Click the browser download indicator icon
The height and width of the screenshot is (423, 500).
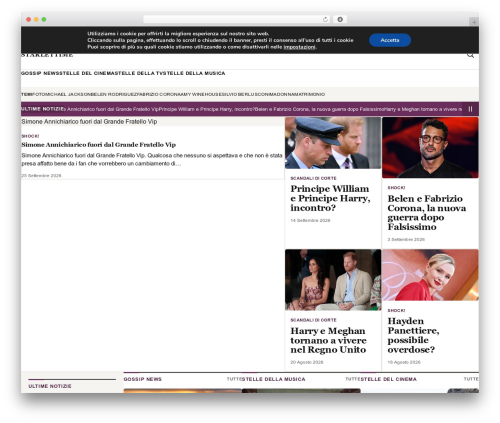click(340, 19)
